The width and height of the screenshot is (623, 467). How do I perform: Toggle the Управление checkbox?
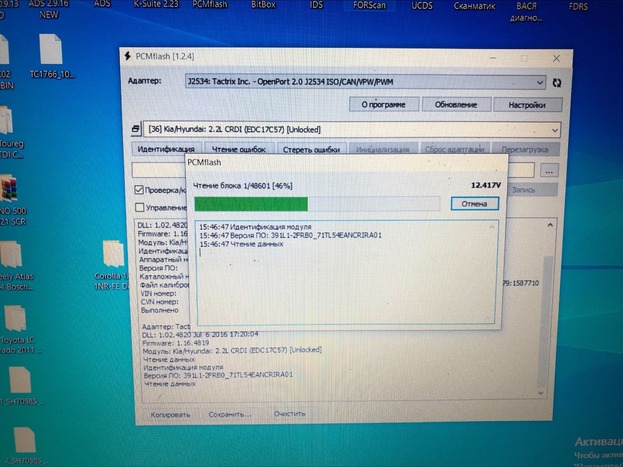point(140,207)
